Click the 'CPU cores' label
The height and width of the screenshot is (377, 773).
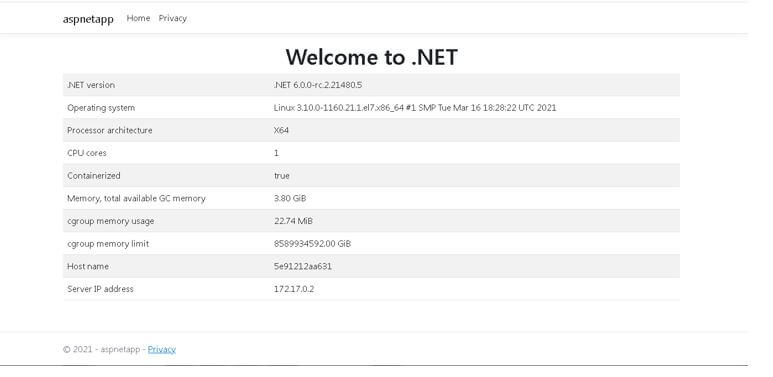point(87,153)
